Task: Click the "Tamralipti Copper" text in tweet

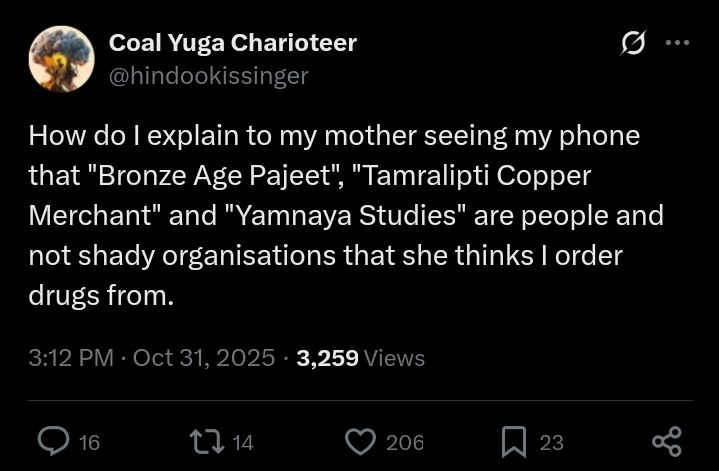Action: pyautogui.click(x=474, y=176)
